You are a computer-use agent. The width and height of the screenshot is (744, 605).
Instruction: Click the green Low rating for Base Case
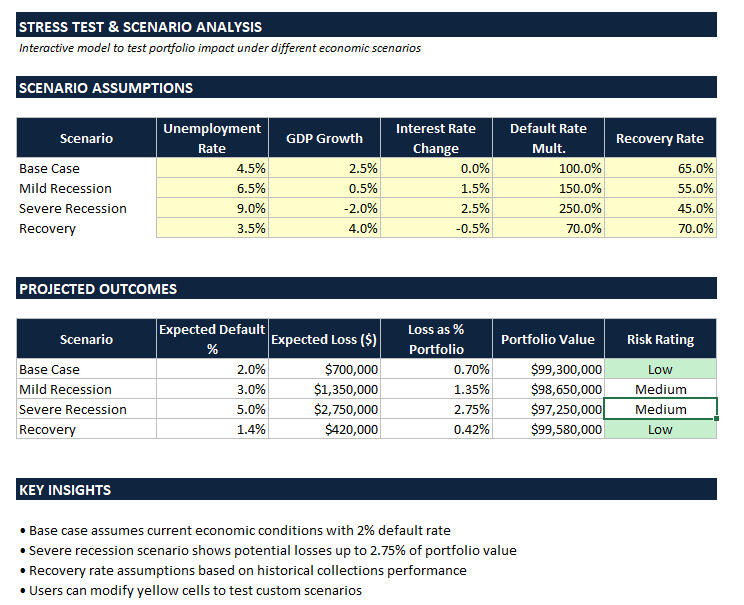click(x=660, y=370)
